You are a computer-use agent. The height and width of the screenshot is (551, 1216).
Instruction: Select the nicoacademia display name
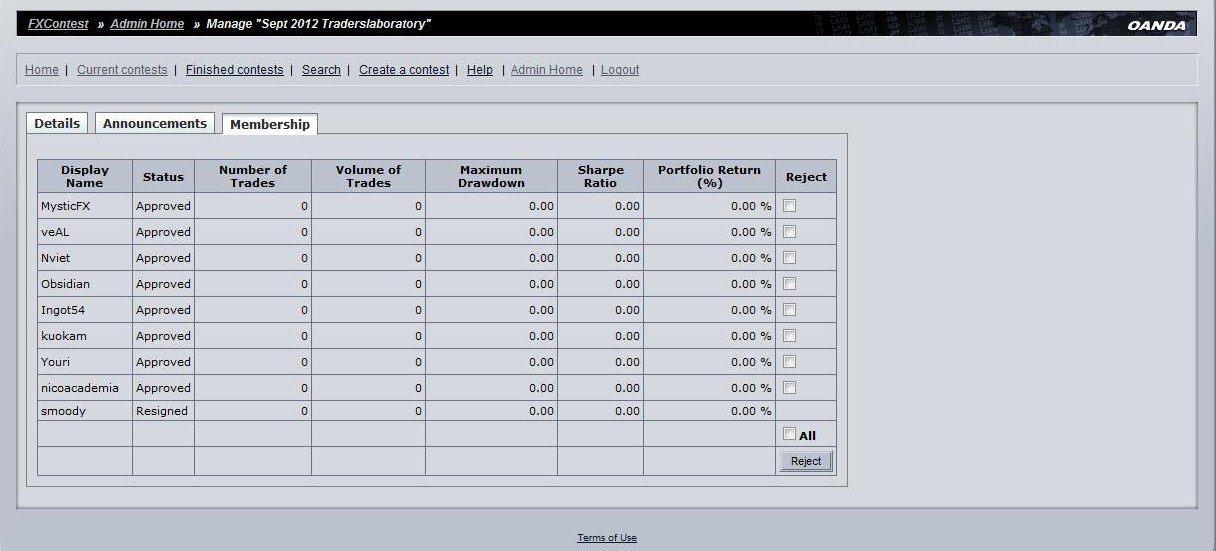tap(80, 388)
